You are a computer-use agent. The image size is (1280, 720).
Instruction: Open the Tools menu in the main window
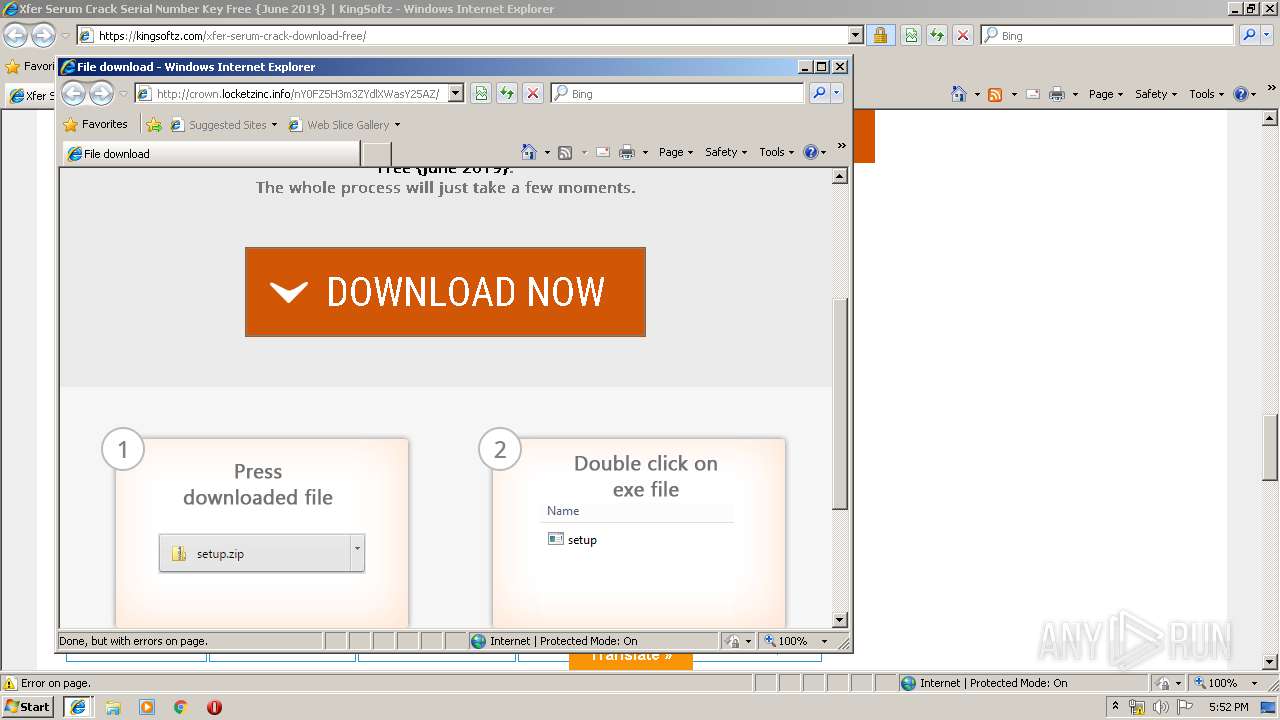1207,94
